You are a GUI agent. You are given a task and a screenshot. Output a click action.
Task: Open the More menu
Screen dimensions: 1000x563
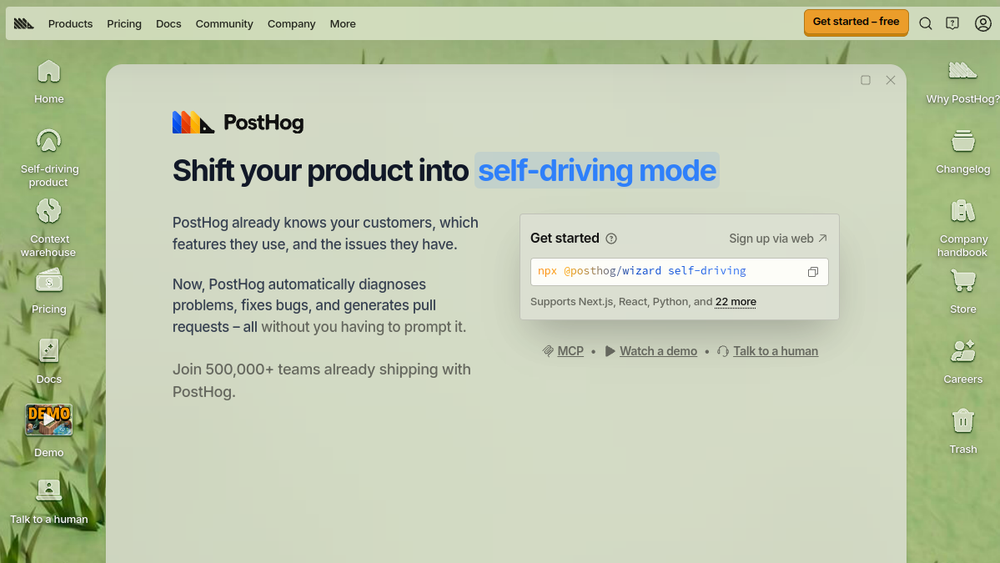(342, 24)
